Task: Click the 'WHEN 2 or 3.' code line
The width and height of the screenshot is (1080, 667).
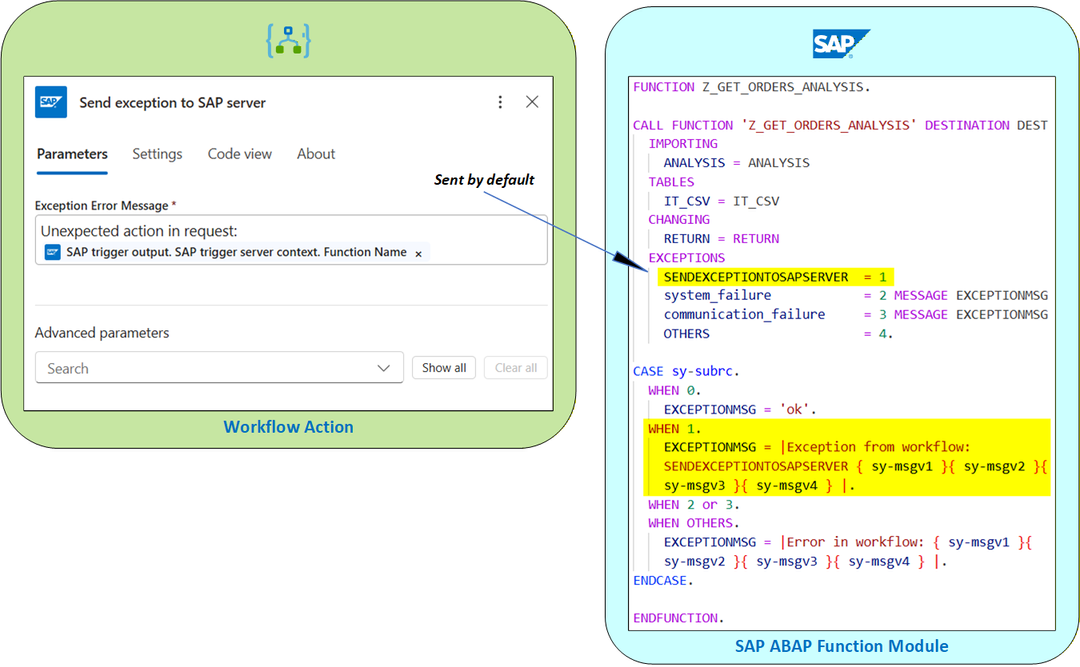Action: coord(694,504)
